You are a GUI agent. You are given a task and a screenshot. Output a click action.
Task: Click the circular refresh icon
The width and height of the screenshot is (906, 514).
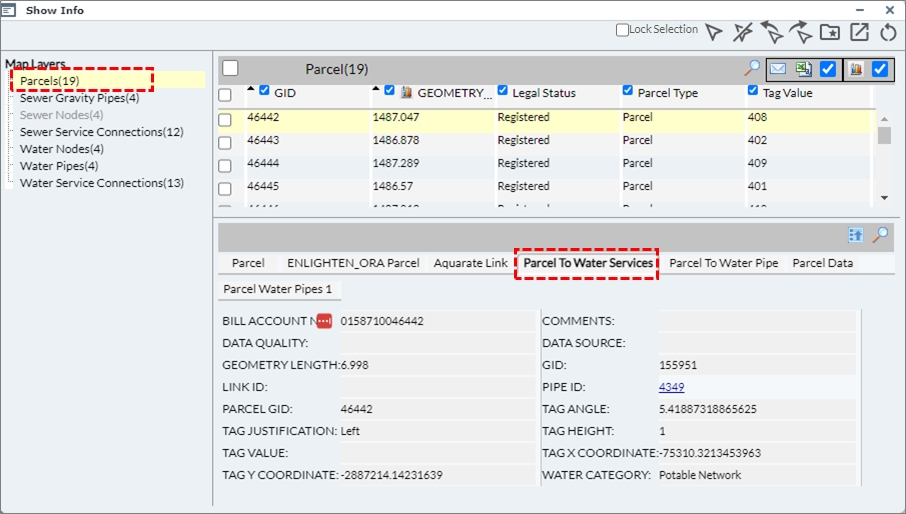888,32
